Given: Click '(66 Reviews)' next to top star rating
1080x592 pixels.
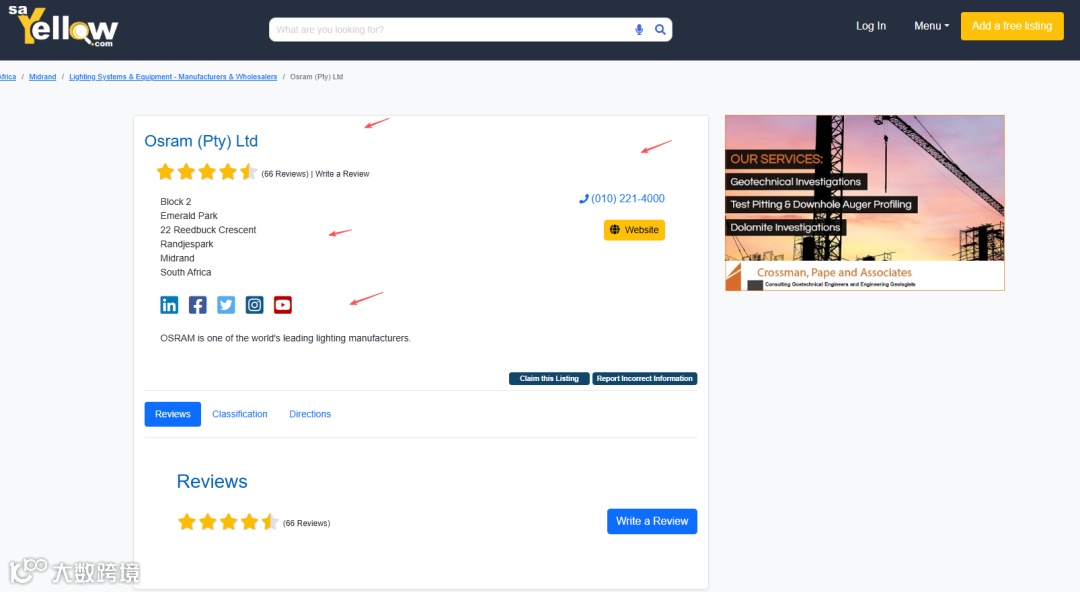Looking at the screenshot, I should pyautogui.click(x=285, y=174).
